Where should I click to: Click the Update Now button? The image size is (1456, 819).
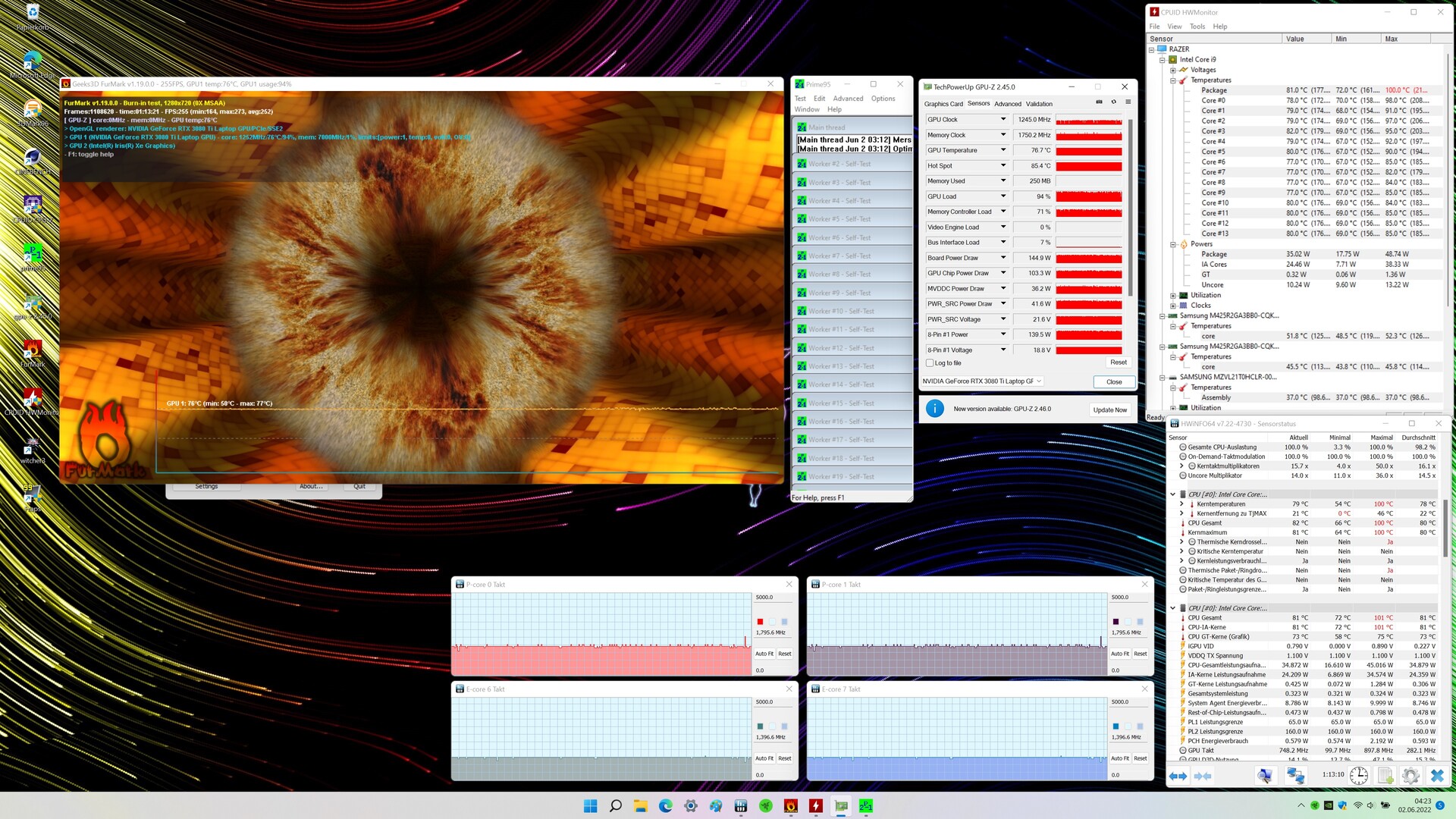click(x=1109, y=409)
